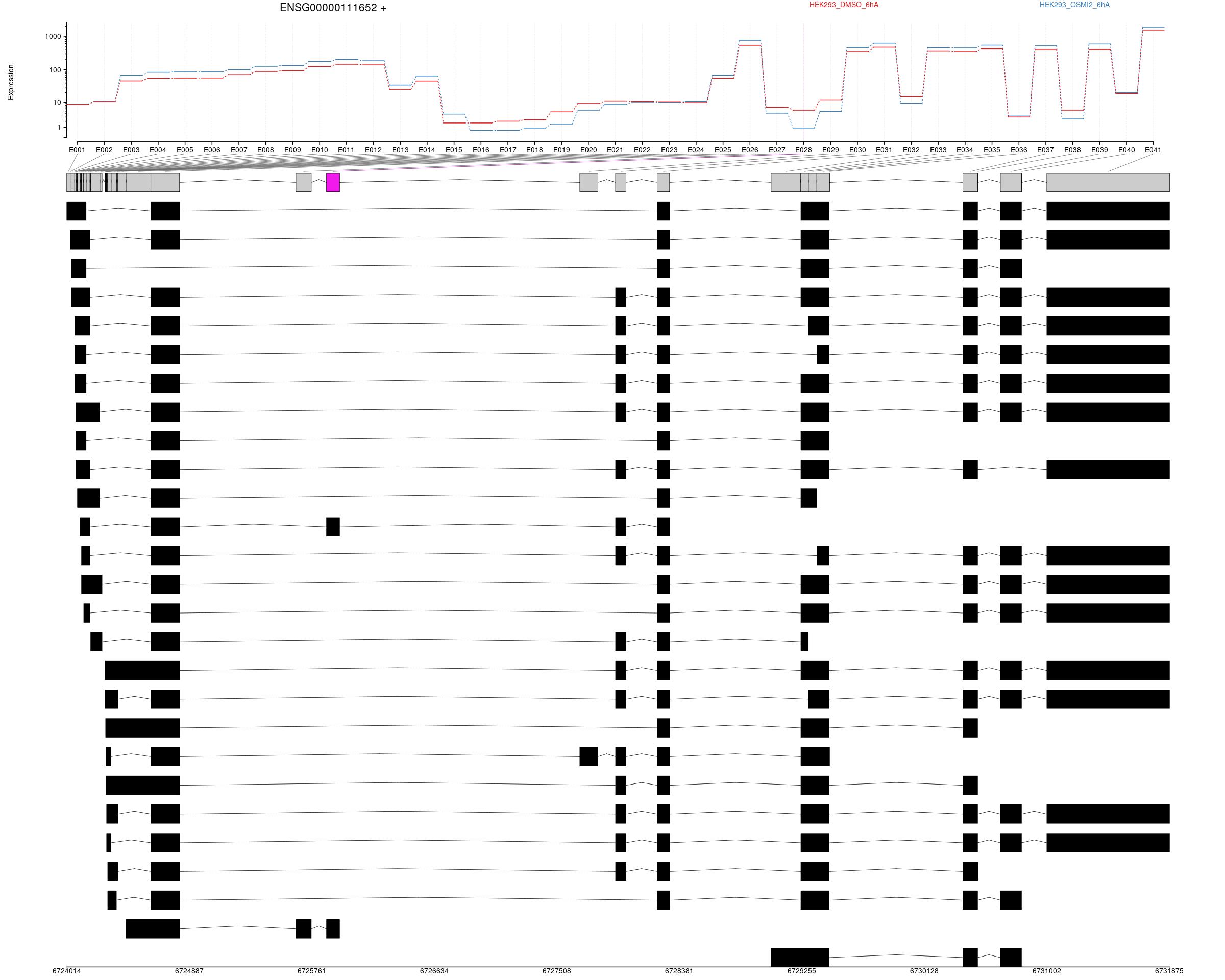Select exon label E031
The height and width of the screenshot is (980, 1225).
coord(884,150)
